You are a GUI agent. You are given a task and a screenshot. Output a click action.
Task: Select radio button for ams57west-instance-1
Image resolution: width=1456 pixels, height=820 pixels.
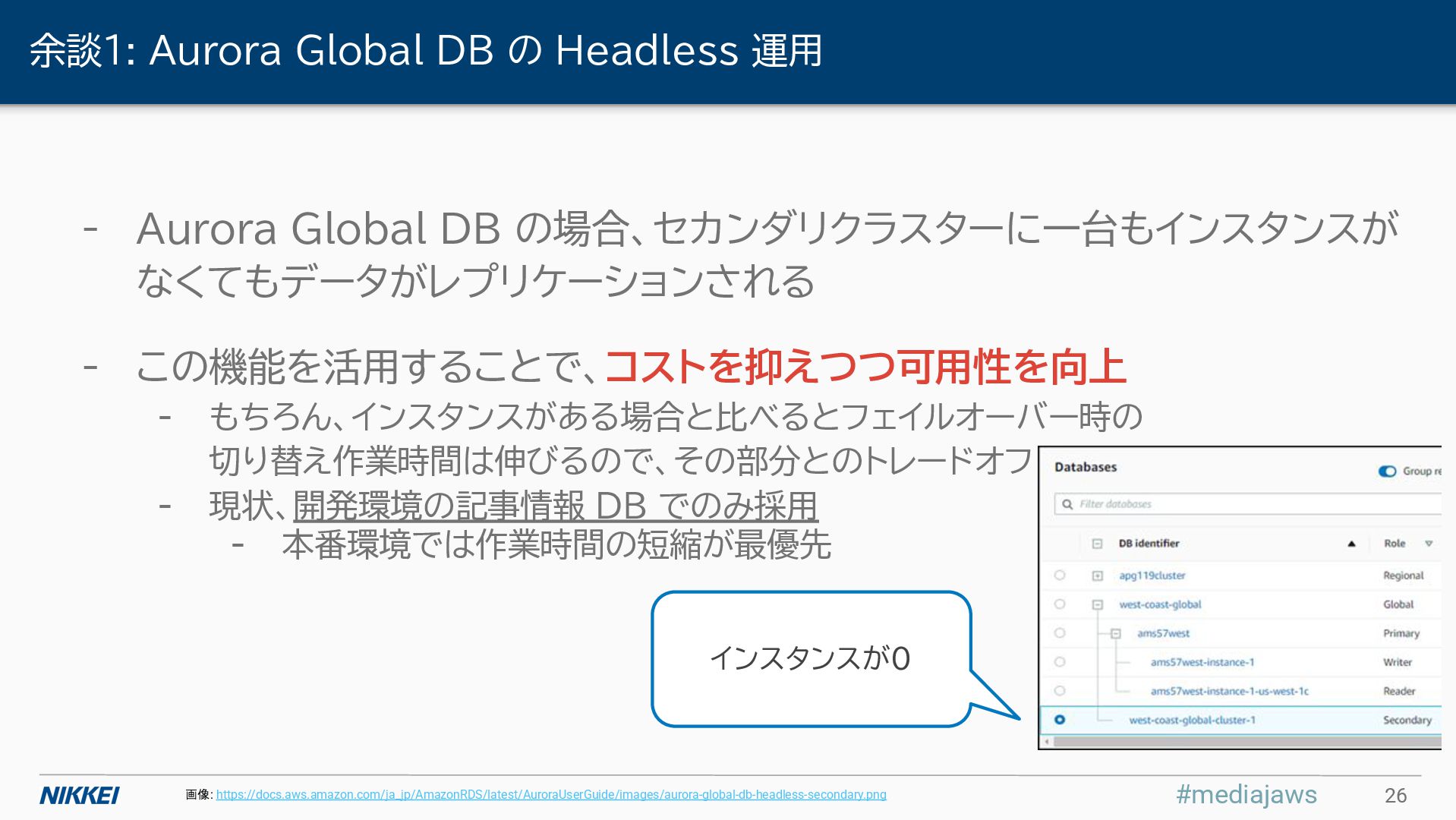[1060, 662]
